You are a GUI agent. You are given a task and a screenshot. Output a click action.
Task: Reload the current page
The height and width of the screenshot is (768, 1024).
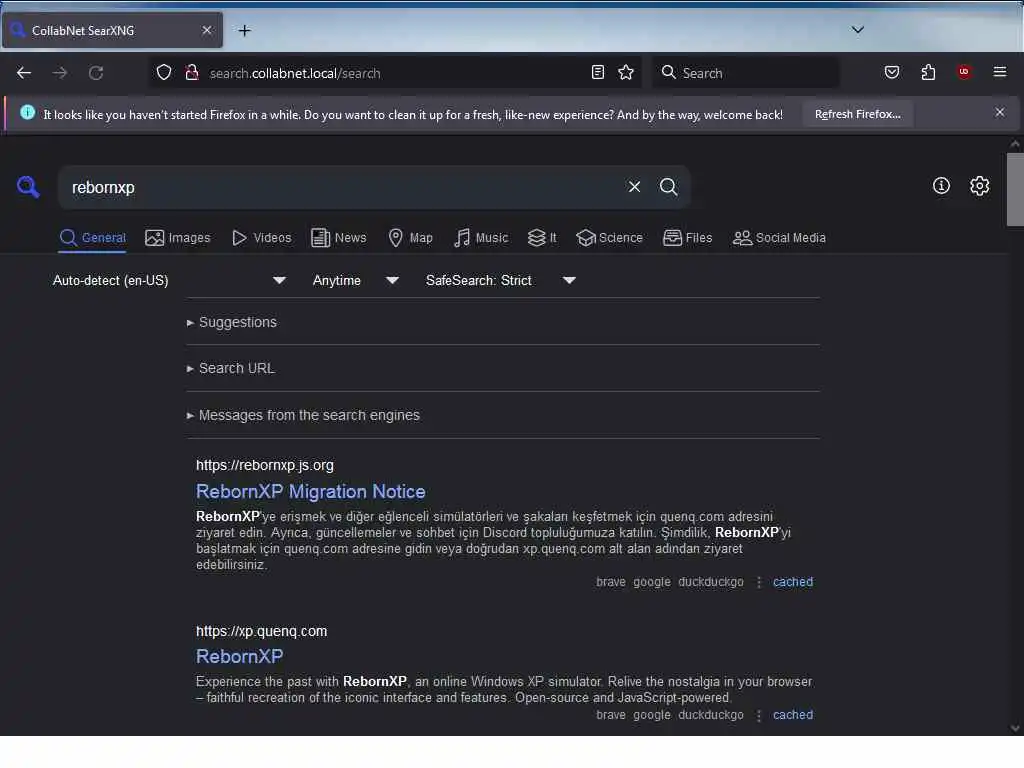click(96, 72)
